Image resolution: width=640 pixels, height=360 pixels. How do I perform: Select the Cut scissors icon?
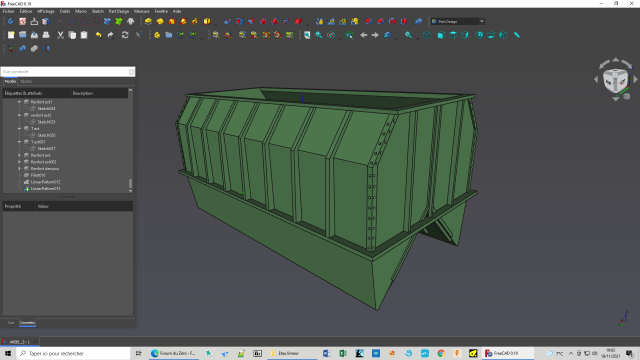pyautogui.click(x=60, y=35)
